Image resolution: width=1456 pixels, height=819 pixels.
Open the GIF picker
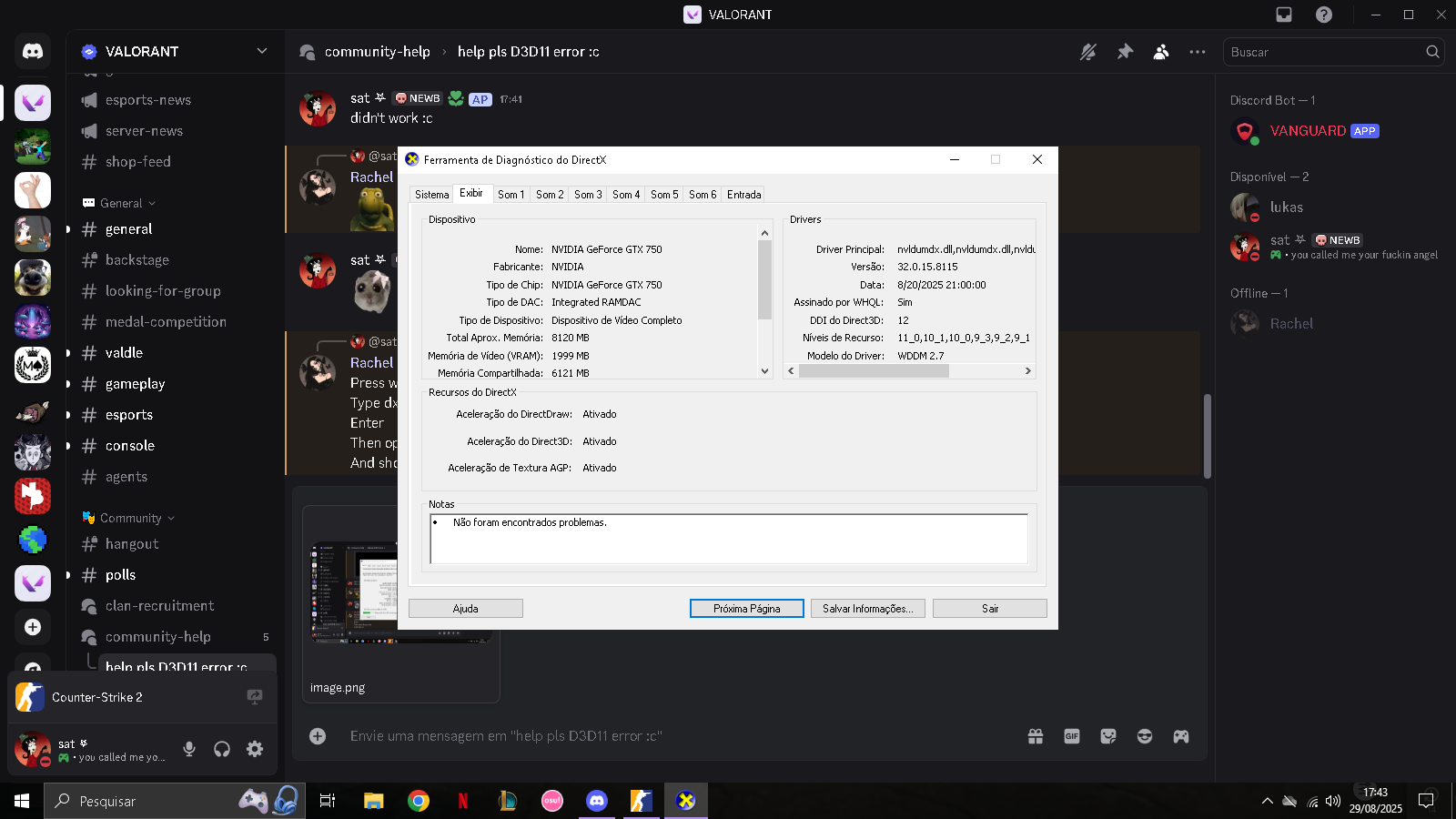tap(1072, 736)
